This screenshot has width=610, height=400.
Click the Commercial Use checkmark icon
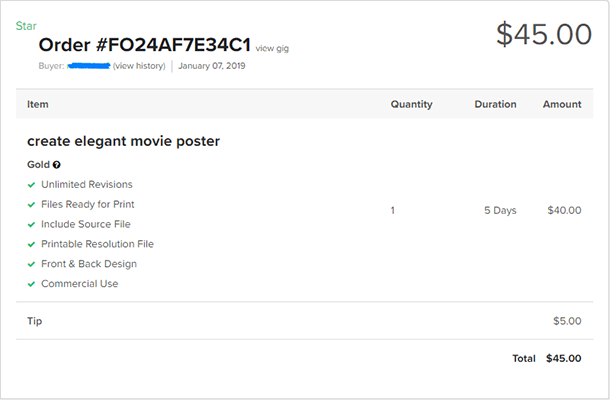tap(32, 284)
